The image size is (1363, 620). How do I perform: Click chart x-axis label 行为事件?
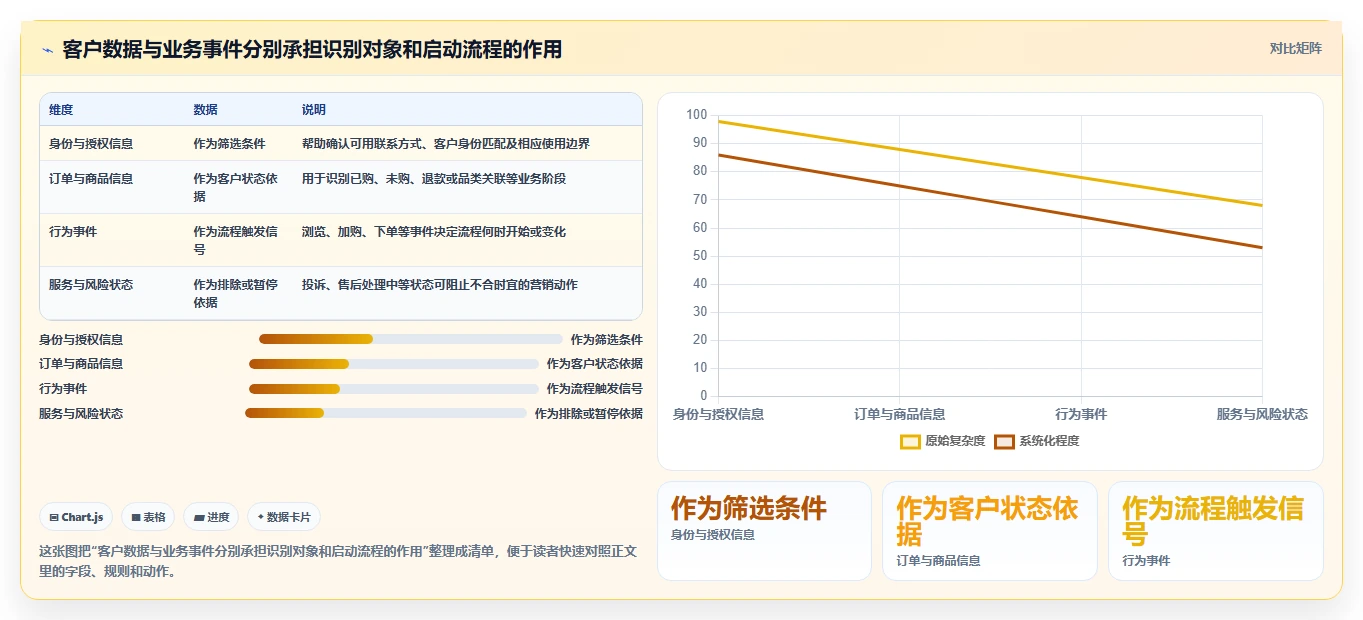coord(1081,414)
